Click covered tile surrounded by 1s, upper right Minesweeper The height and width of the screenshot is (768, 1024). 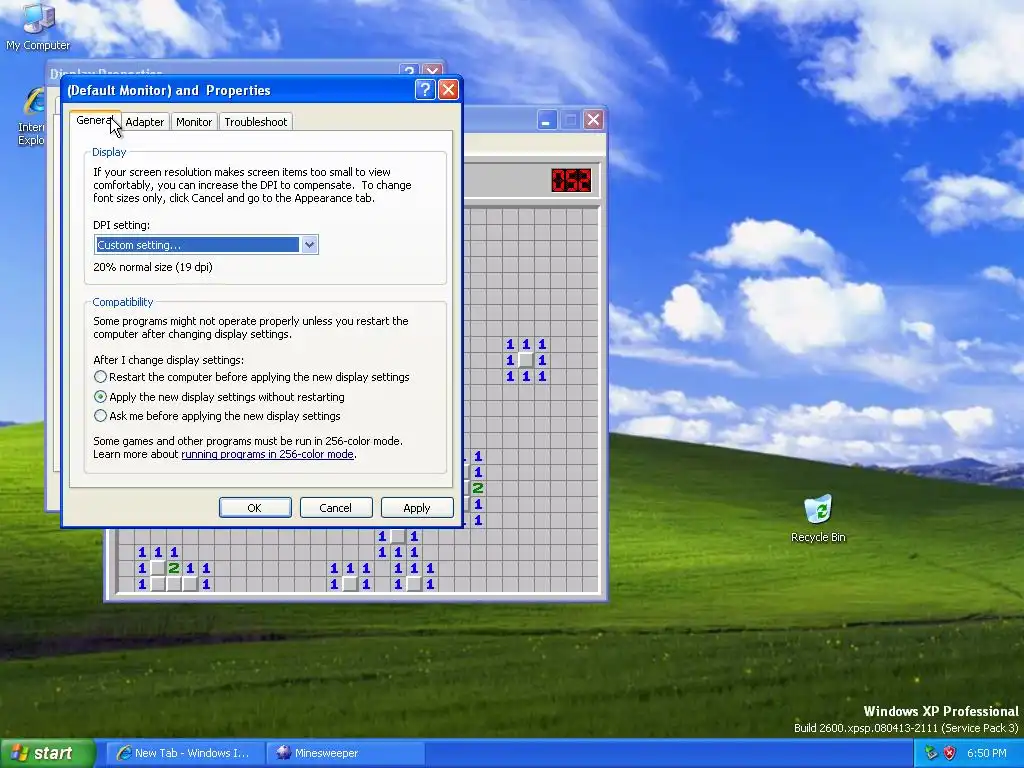(x=526, y=360)
